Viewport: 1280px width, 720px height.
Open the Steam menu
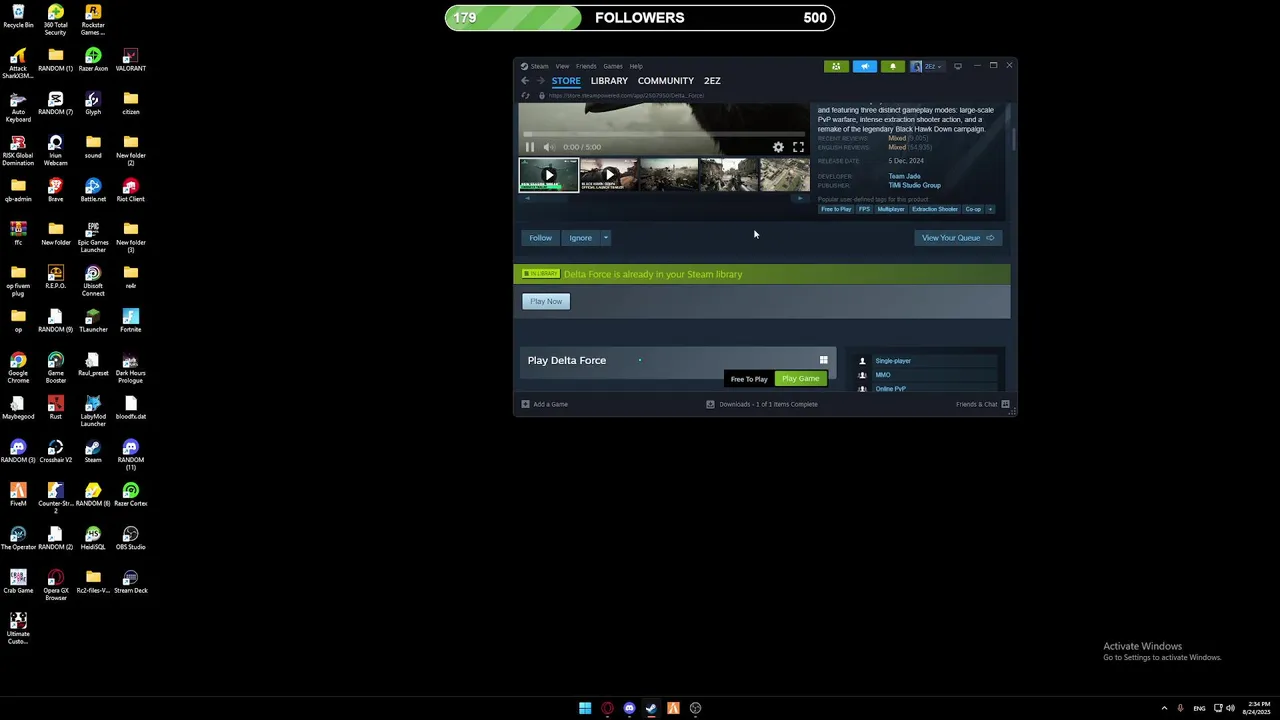(x=539, y=66)
